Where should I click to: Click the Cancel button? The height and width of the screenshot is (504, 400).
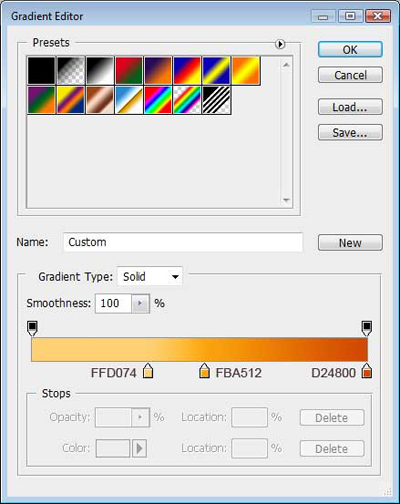pos(350,75)
